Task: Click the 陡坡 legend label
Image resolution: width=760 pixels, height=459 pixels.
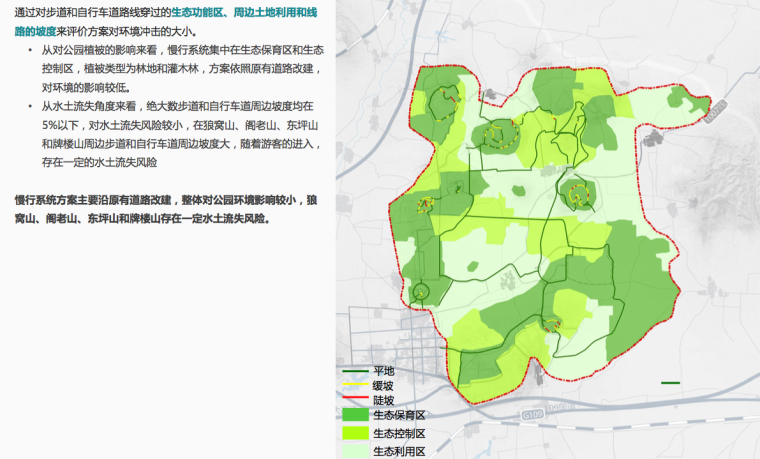Action: click(x=384, y=400)
